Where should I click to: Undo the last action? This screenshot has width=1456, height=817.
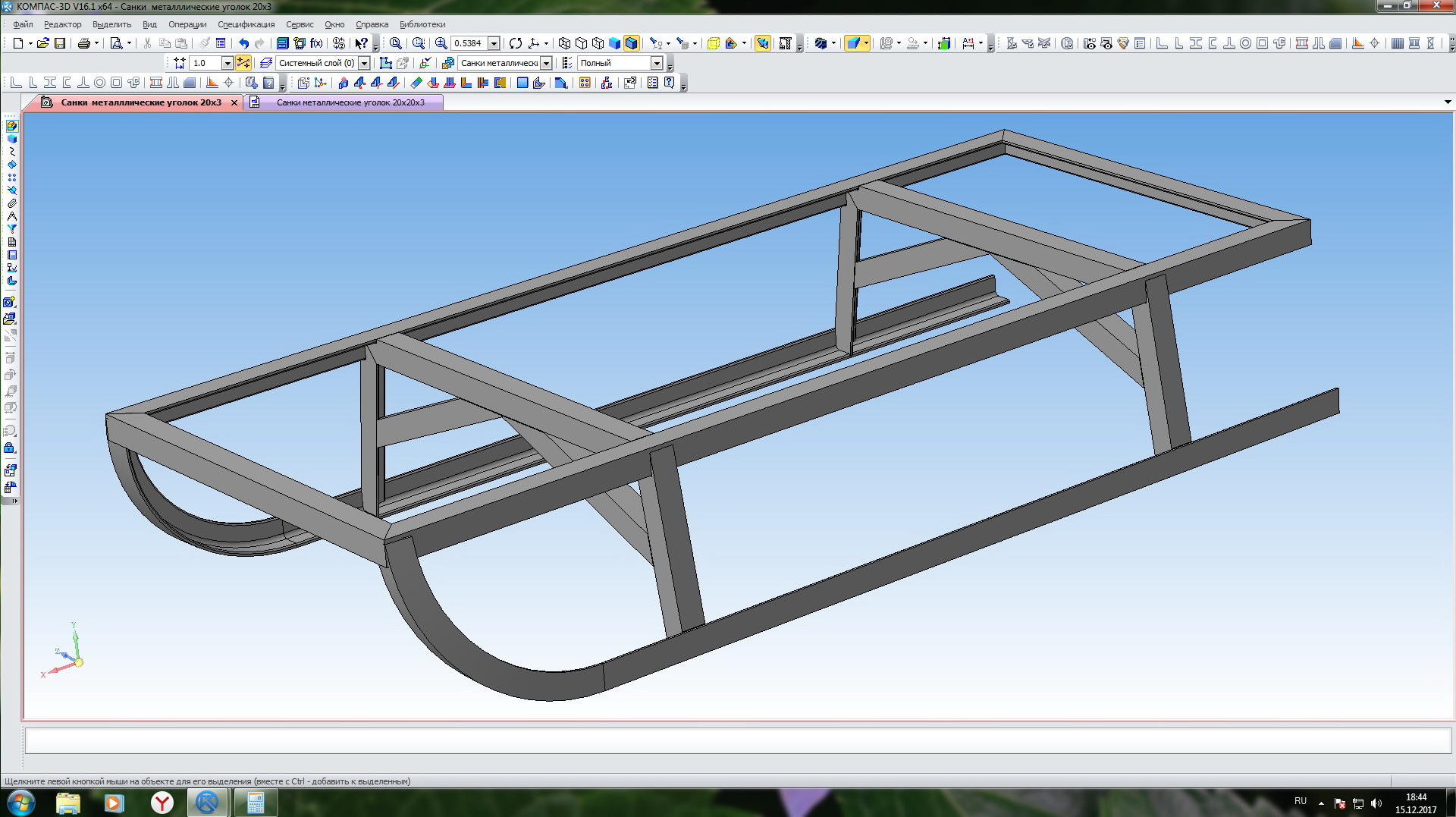pos(243,43)
